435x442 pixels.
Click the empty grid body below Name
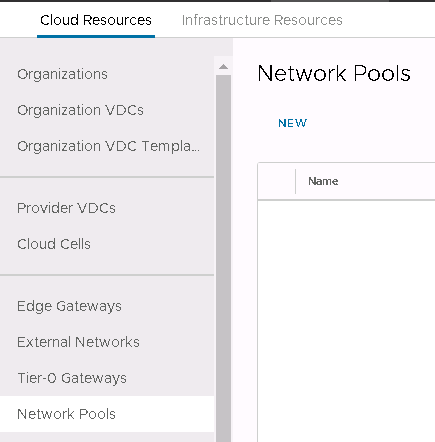(347, 320)
